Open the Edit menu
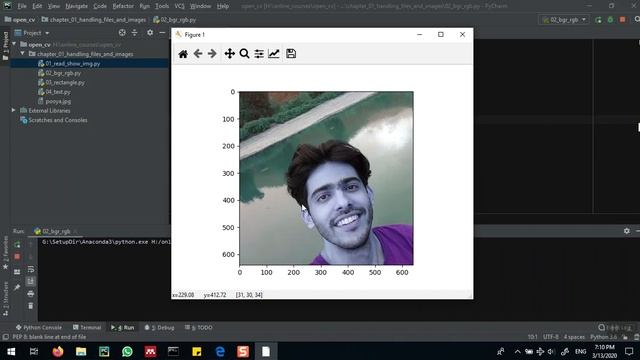Image resolution: width=640 pixels, height=360 pixels. [37, 6]
